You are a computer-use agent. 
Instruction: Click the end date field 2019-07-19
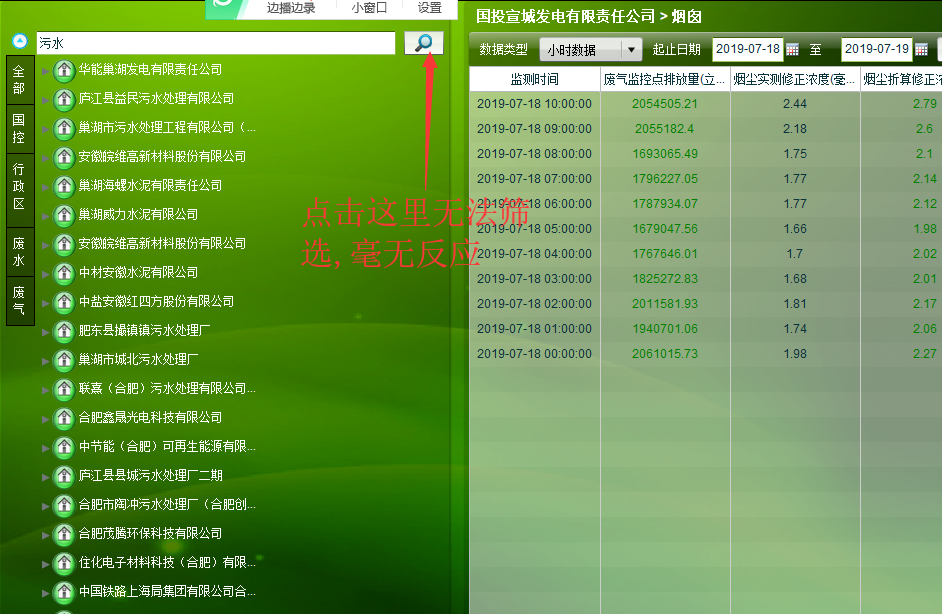tap(877, 49)
